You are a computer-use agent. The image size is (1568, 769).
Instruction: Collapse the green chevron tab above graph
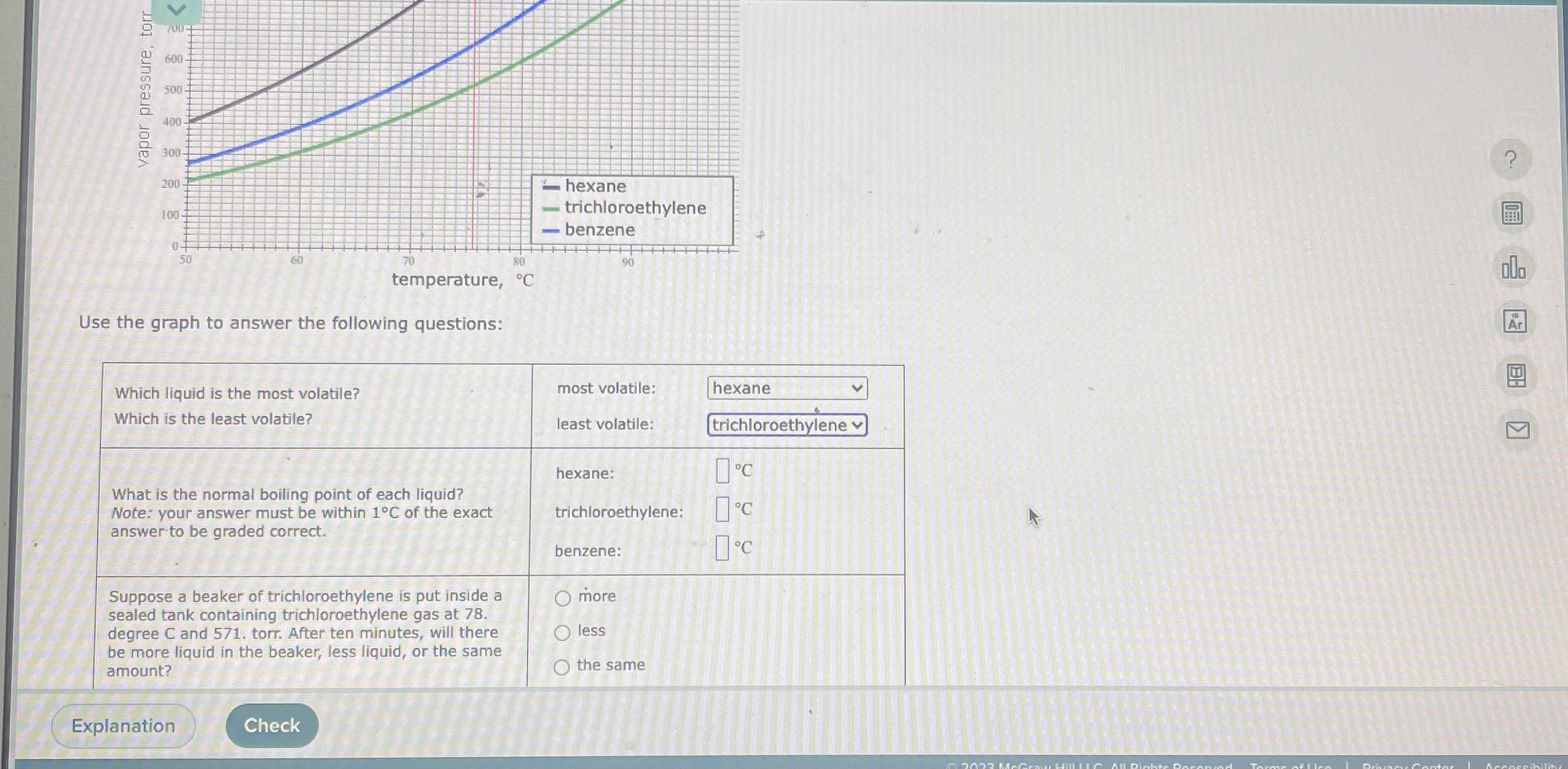pos(176,9)
